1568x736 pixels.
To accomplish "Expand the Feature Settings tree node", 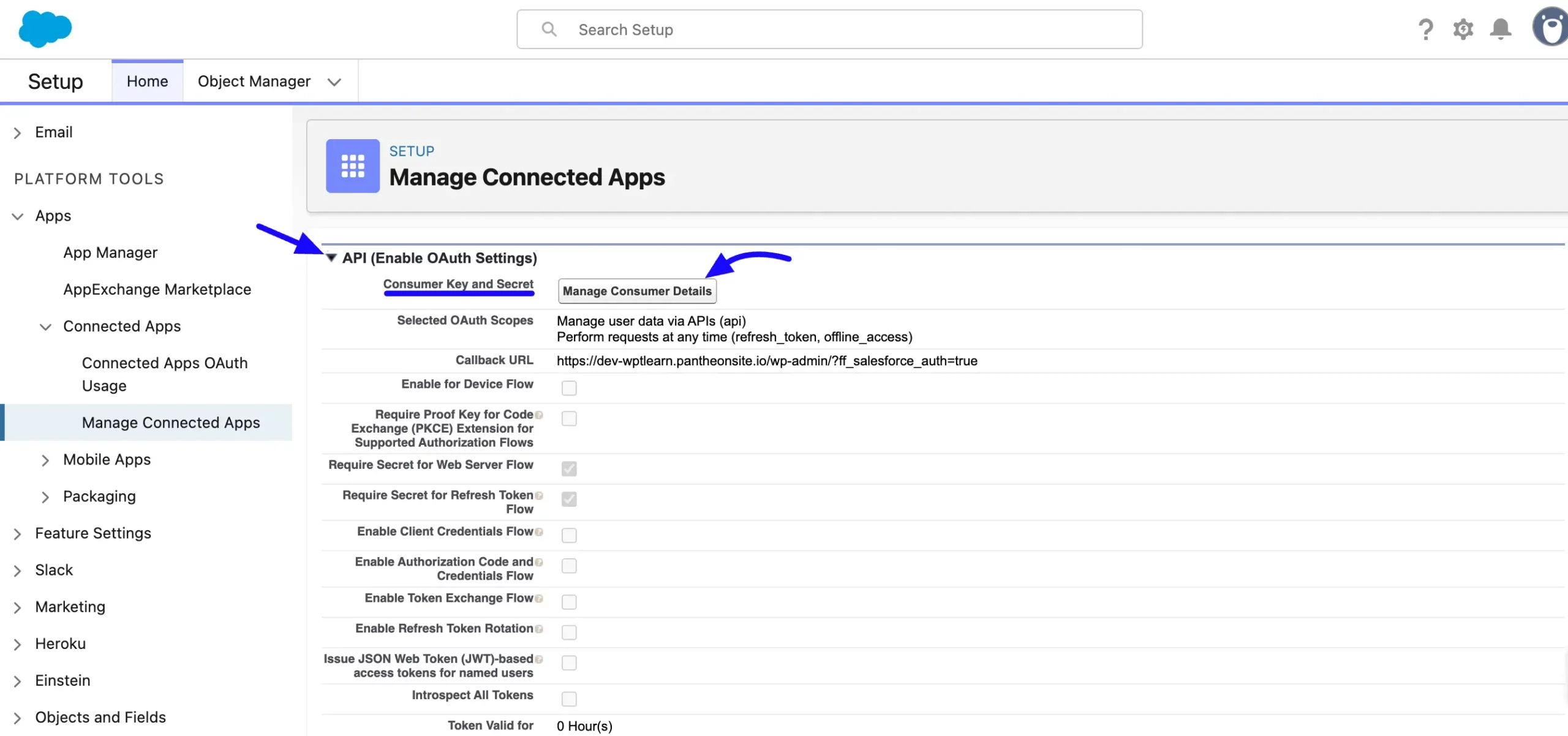I will pyautogui.click(x=18, y=534).
